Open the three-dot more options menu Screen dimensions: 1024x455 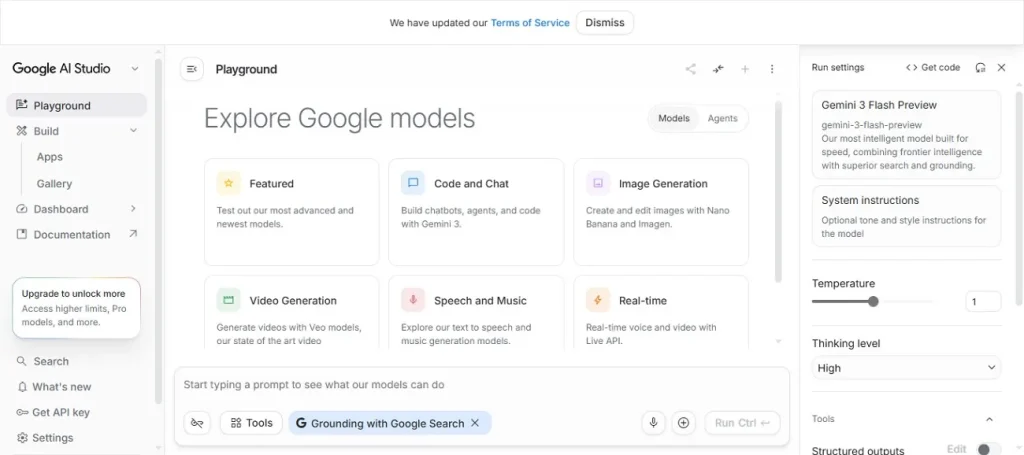point(772,69)
